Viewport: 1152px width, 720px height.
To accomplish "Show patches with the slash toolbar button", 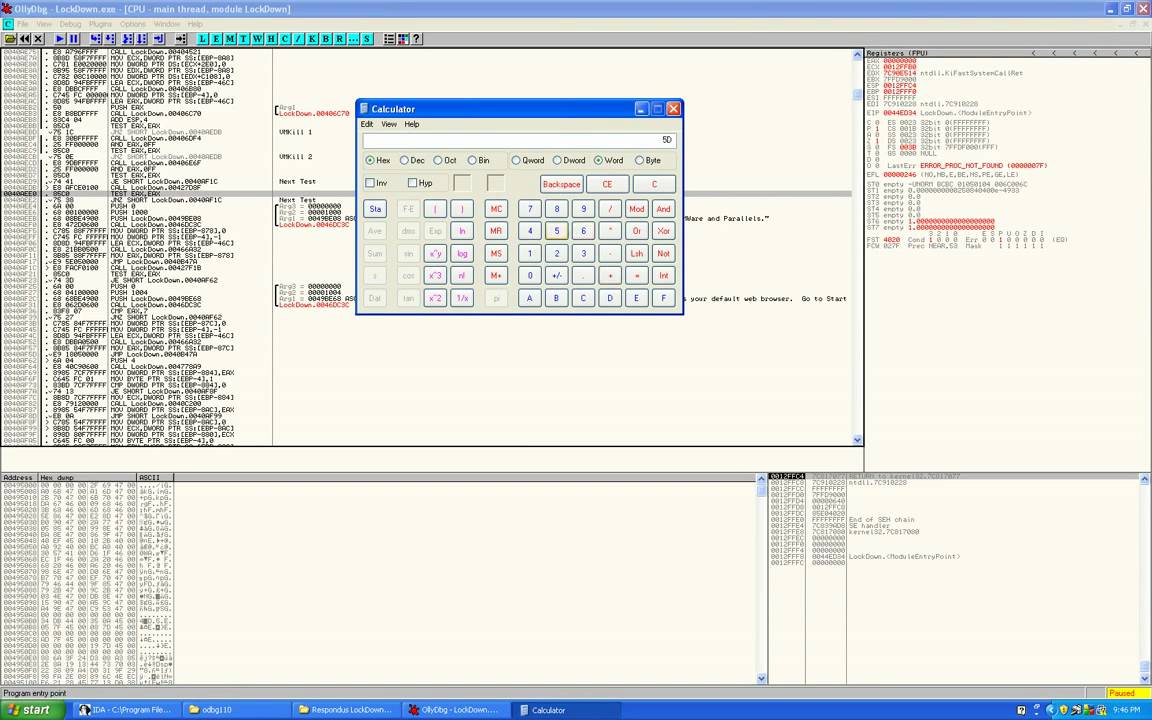I will click(298, 39).
